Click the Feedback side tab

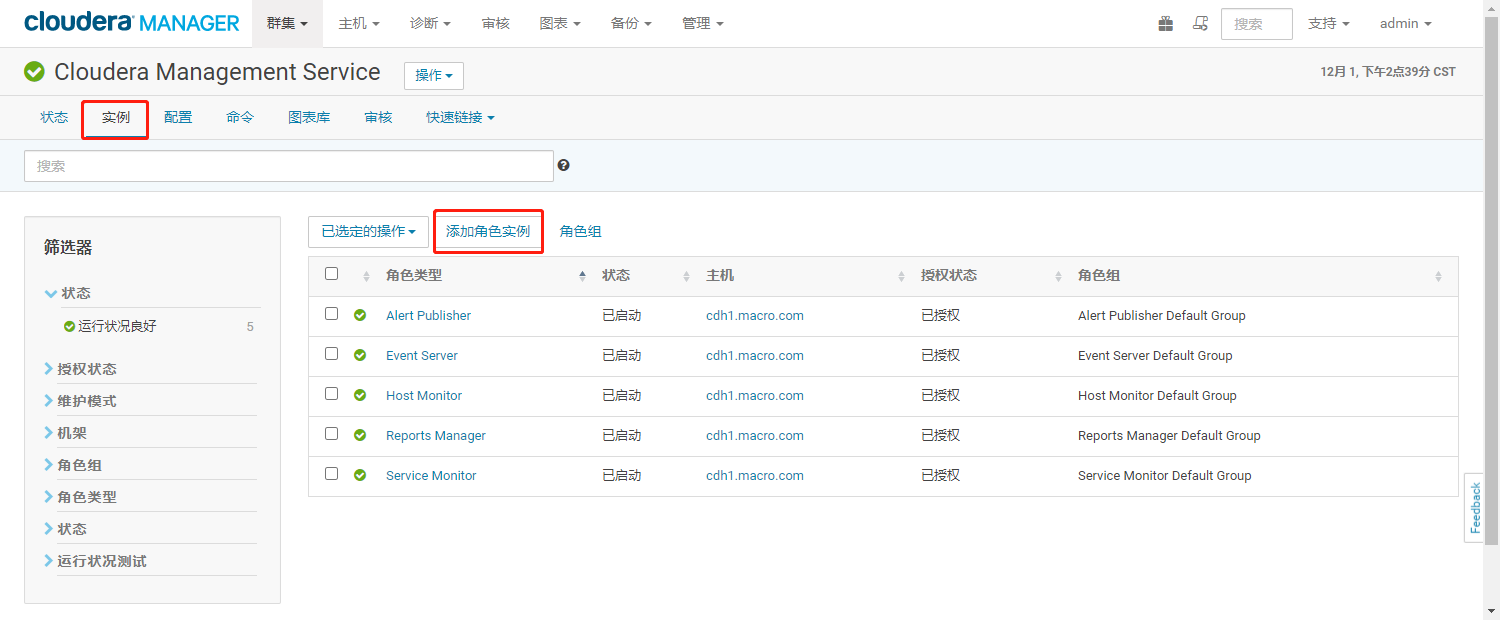pos(1474,508)
